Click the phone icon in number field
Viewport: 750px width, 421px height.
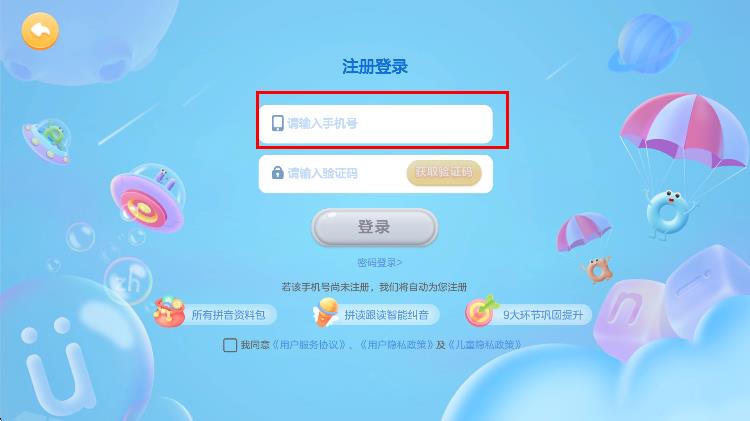pos(277,123)
